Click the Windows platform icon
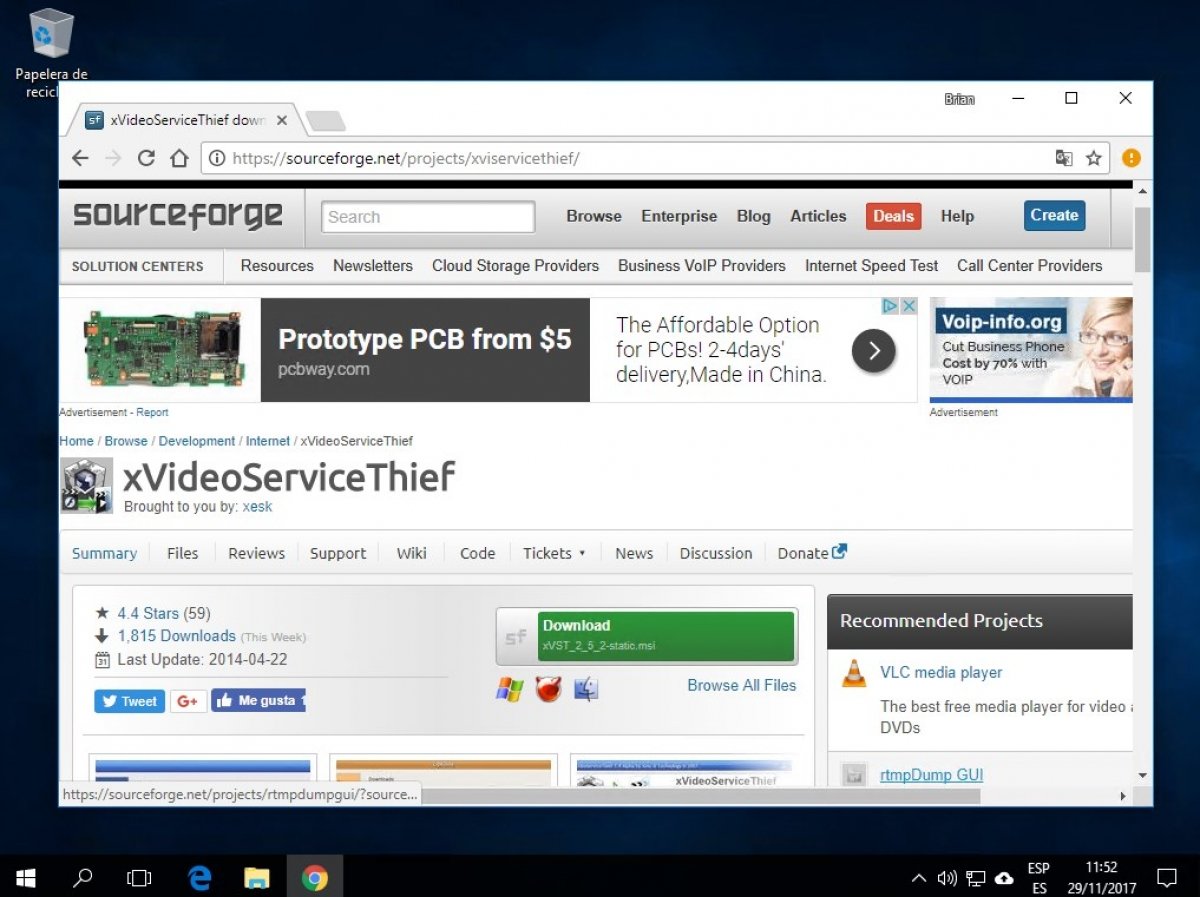 point(510,689)
